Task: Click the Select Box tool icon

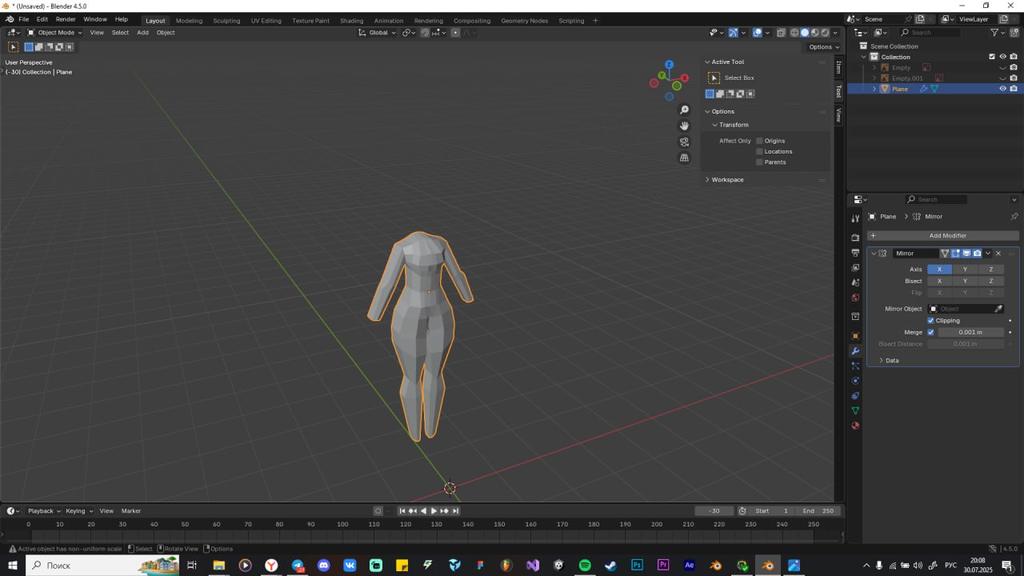Action: tap(714, 78)
